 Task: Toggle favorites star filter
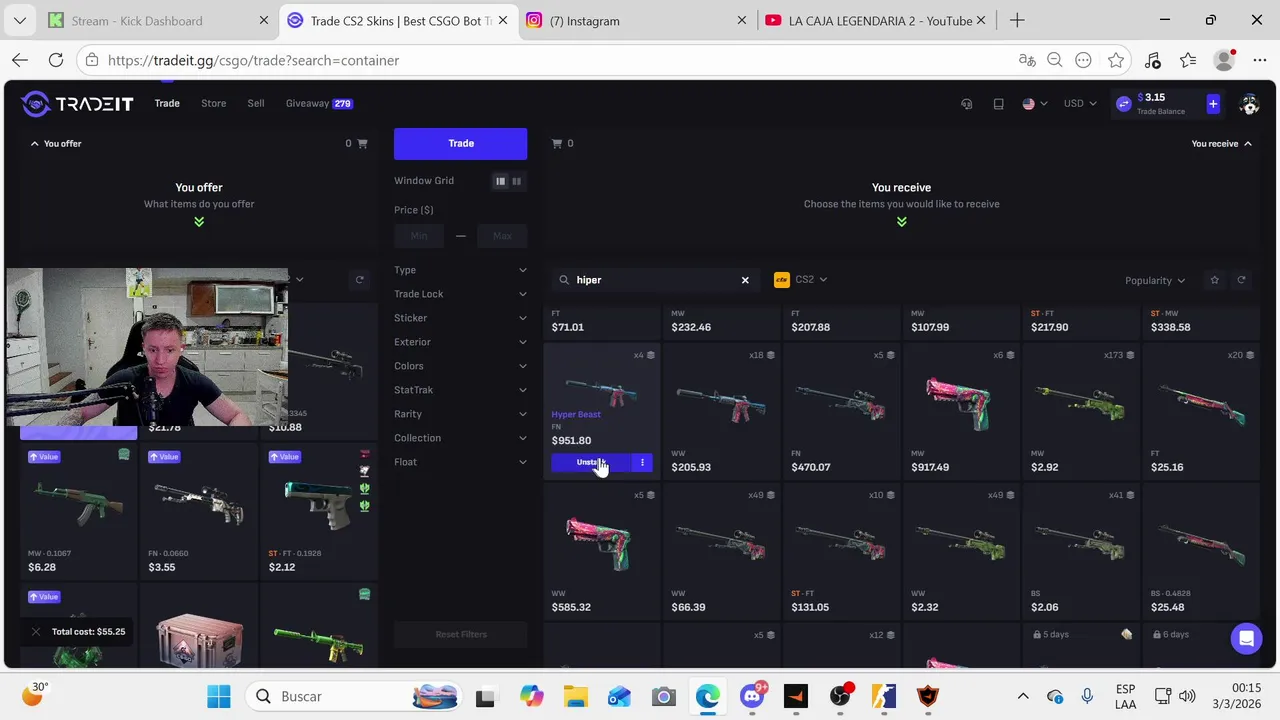tap(1214, 280)
